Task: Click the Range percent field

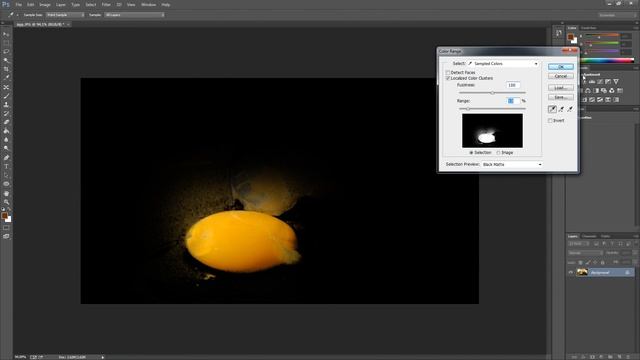Action: [513, 100]
